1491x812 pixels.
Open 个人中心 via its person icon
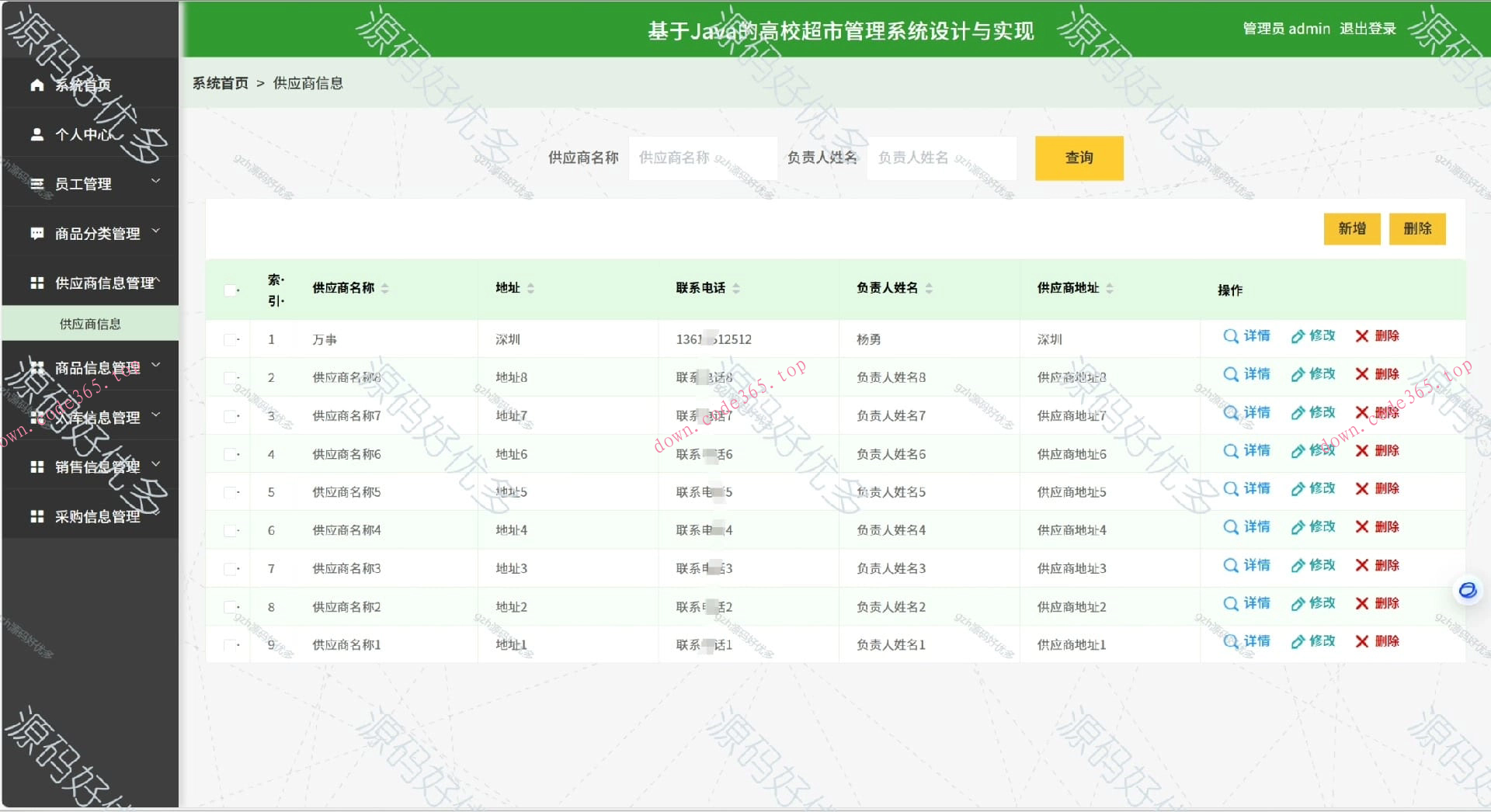pos(36,134)
